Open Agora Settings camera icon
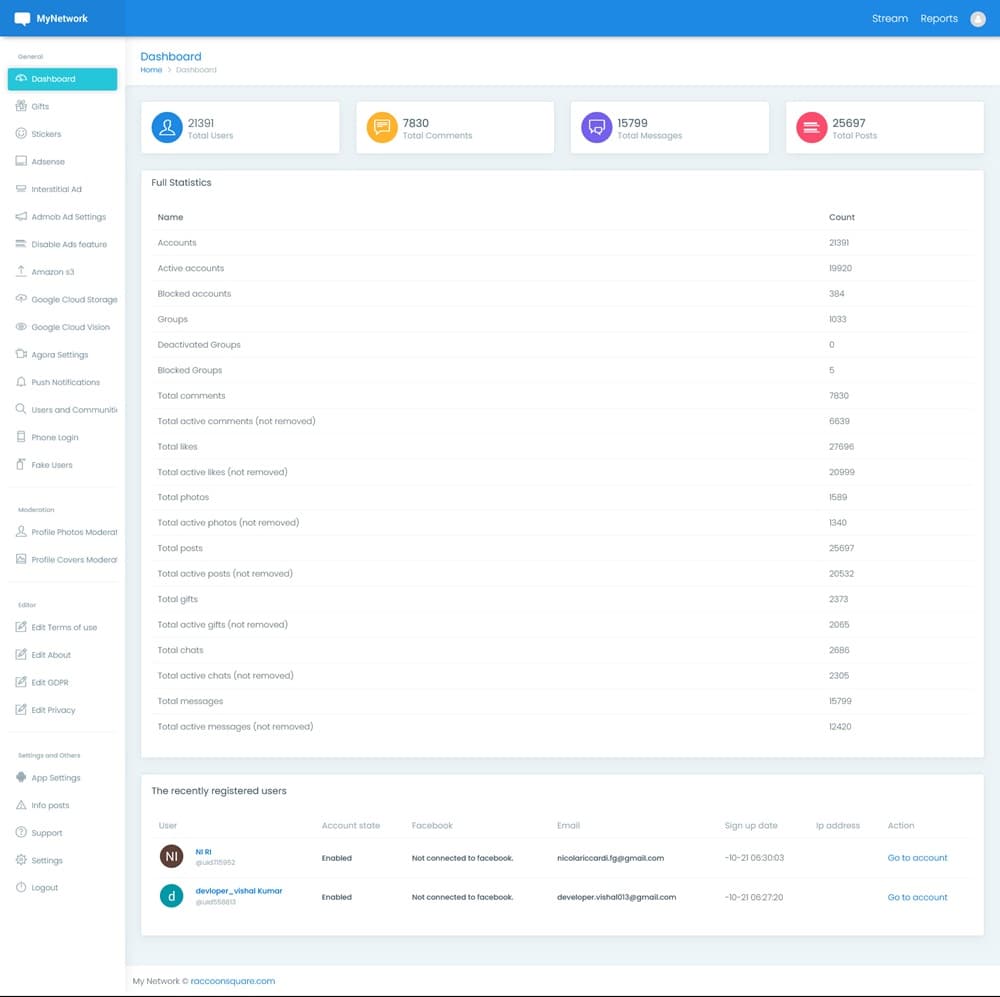The height and width of the screenshot is (997, 1000). tap(22, 355)
